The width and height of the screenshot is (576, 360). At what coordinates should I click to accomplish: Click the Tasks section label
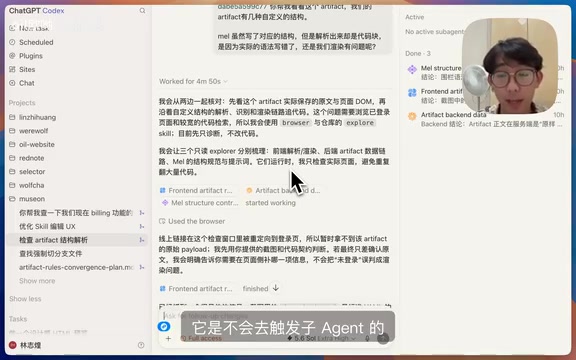(18, 318)
